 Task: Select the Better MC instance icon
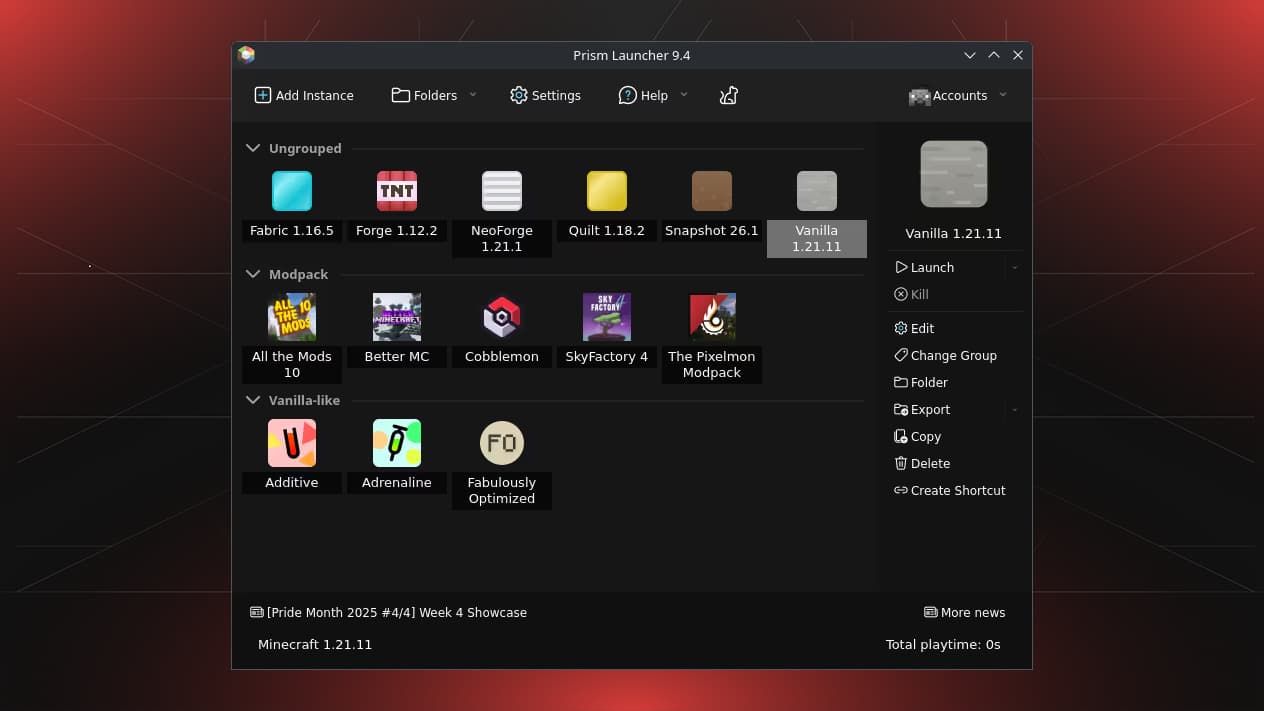tap(397, 317)
